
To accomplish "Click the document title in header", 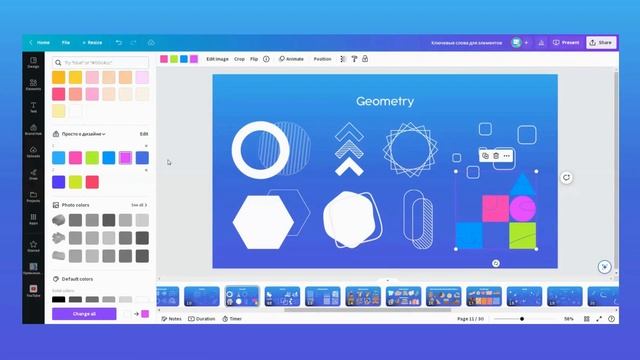I will point(467,42).
